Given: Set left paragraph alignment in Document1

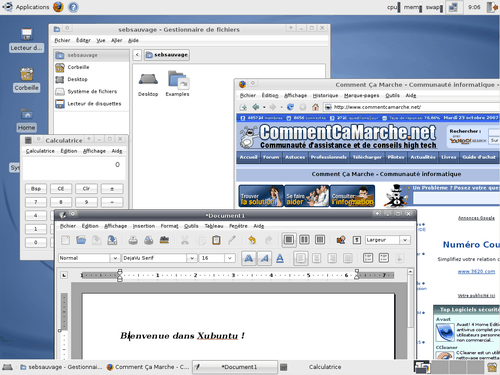Looking at the screenshot, I should pyautogui.click(x=301, y=258).
